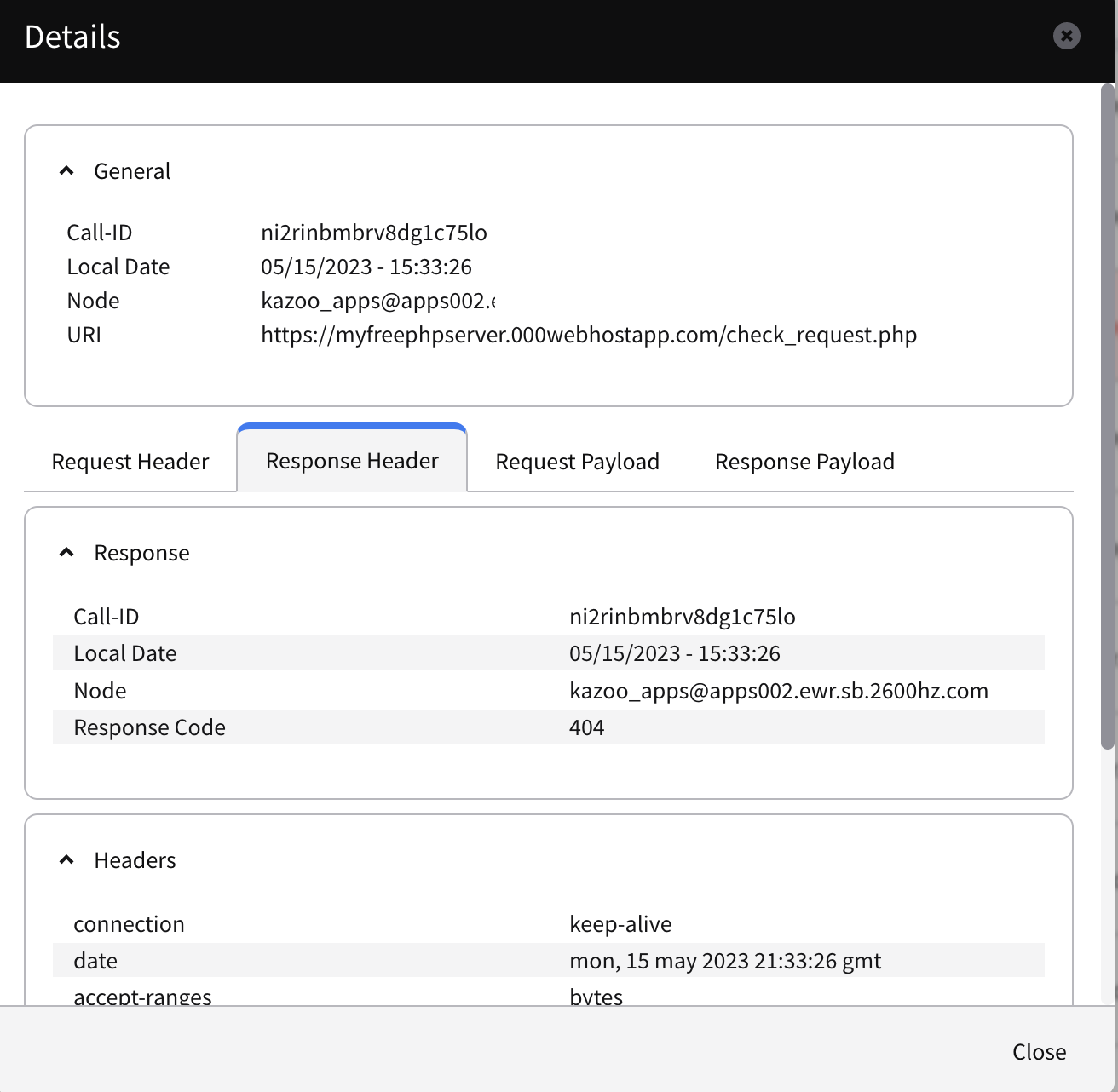Click the connection header value keep-alive
This screenshot has width=1118, height=1092.
620,924
